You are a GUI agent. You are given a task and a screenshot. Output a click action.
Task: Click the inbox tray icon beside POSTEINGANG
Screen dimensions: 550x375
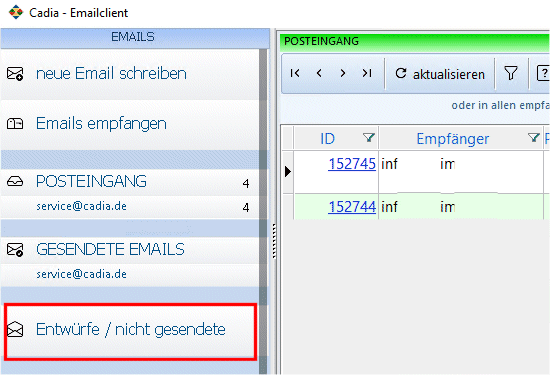[15, 181]
